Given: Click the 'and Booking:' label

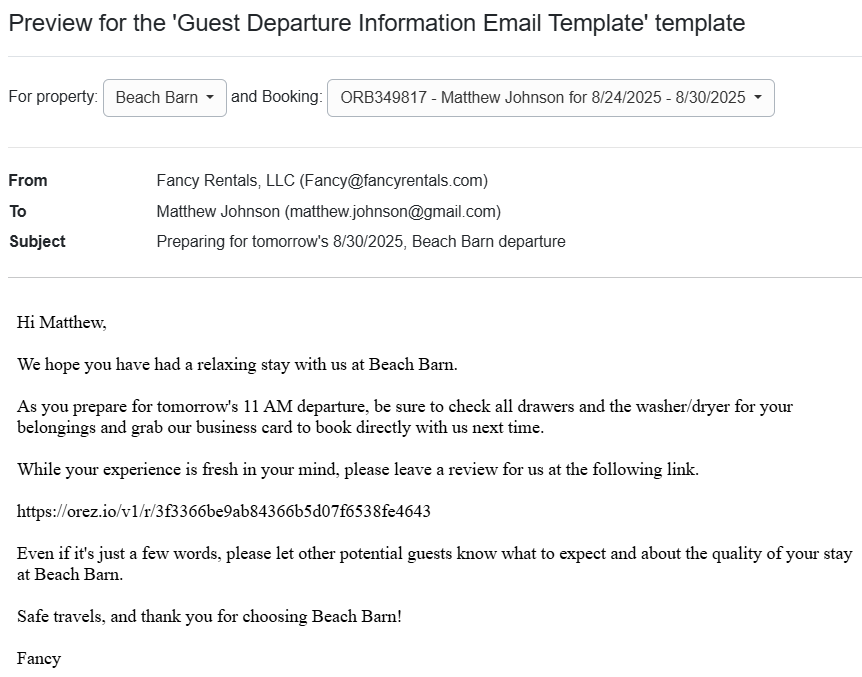Looking at the screenshot, I should (x=277, y=97).
